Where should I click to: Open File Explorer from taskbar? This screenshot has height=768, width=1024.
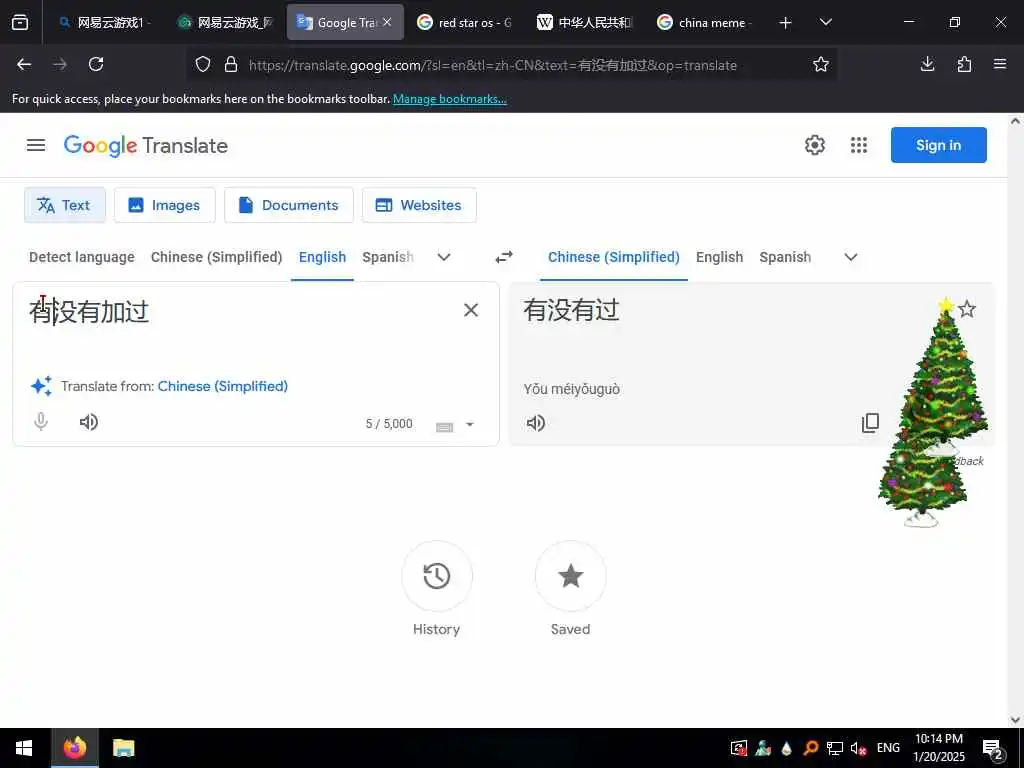pyautogui.click(x=123, y=748)
